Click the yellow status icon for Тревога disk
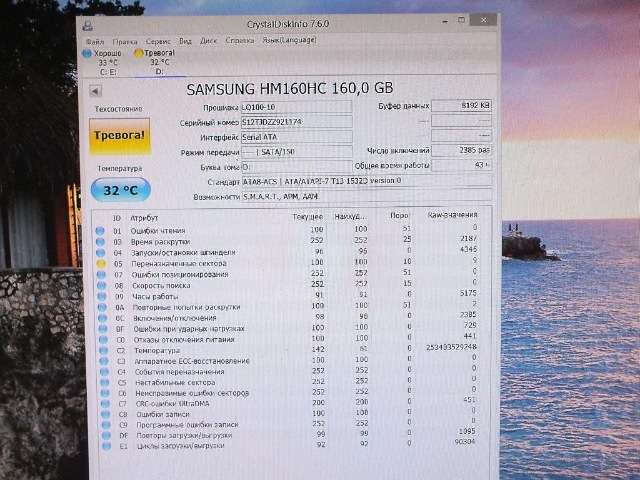 (x=139, y=53)
